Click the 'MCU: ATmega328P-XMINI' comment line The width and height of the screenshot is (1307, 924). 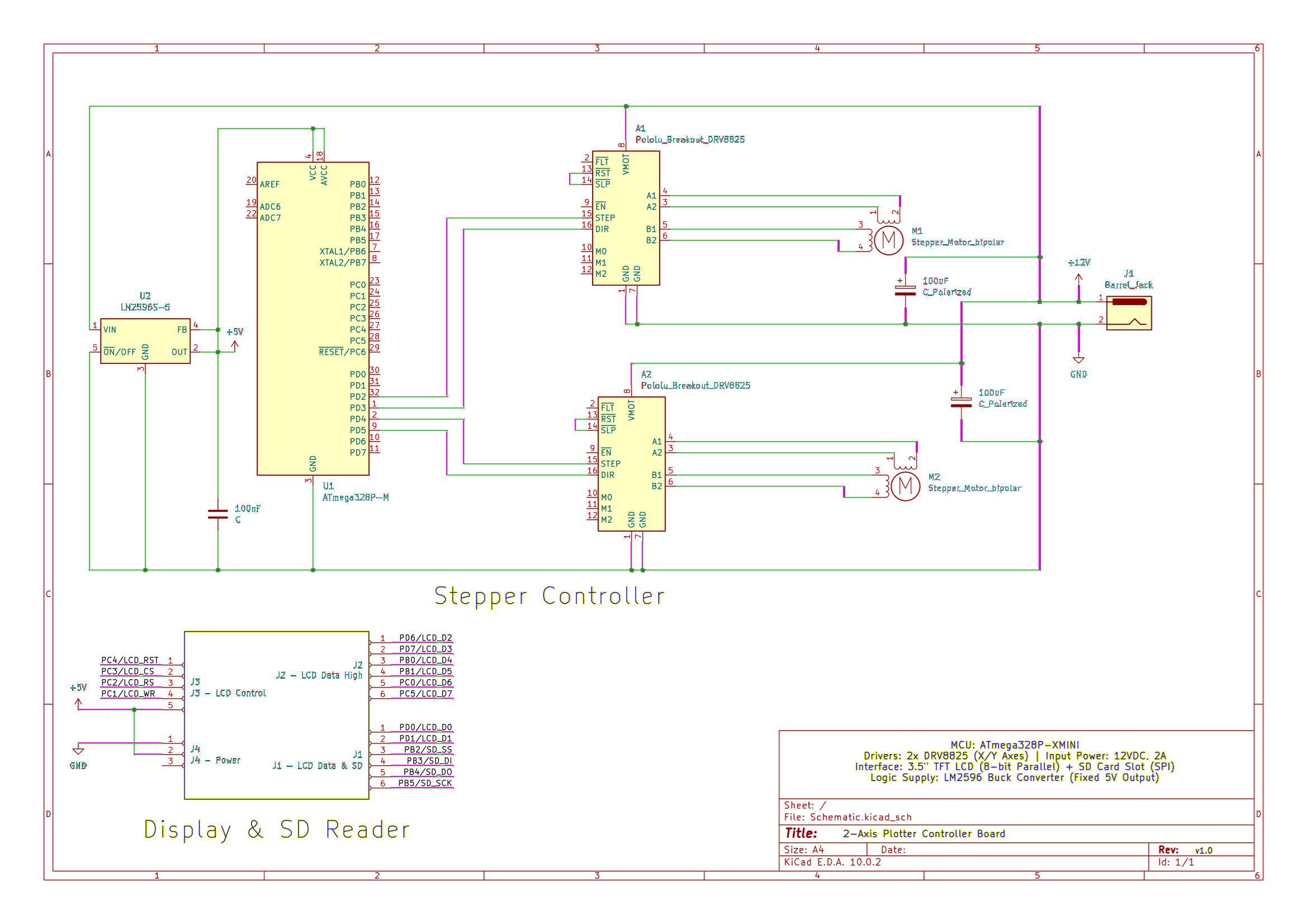click(1015, 745)
